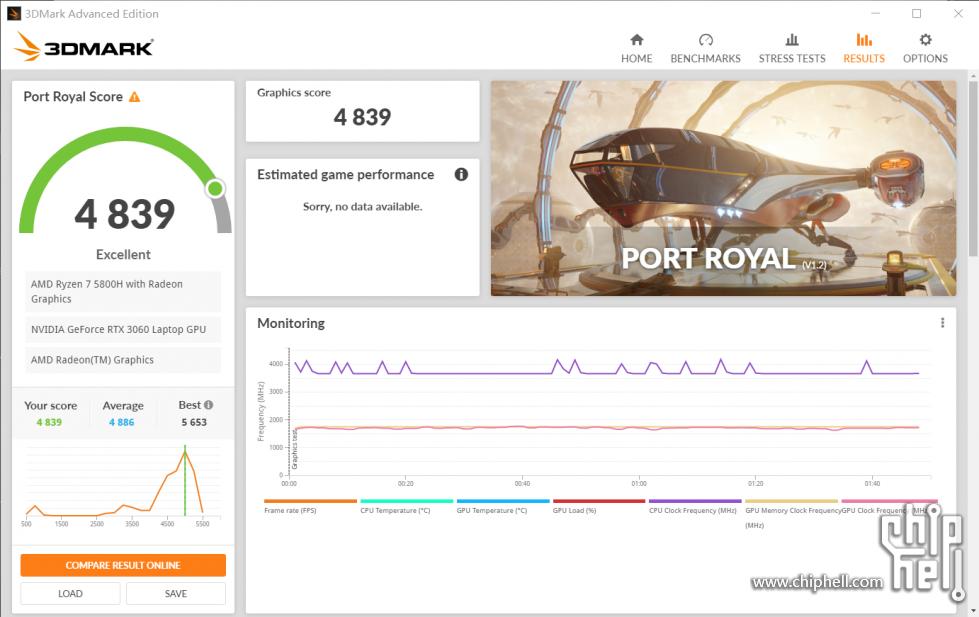Click the Load button
The width and height of the screenshot is (979, 617).
[x=70, y=593]
